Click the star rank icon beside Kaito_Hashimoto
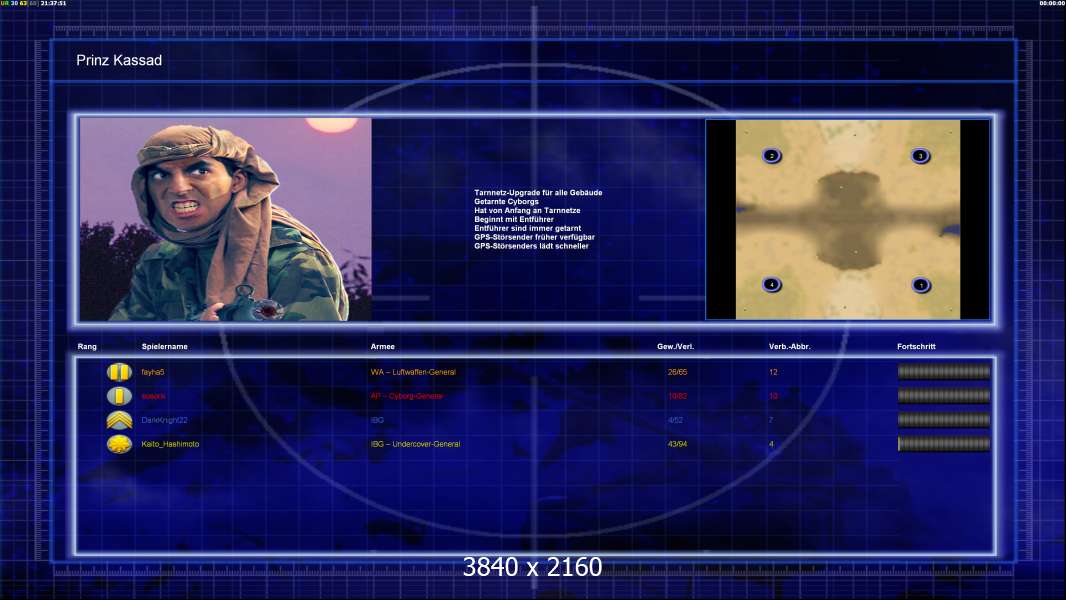Viewport: 1066px width, 600px height. tap(119, 444)
